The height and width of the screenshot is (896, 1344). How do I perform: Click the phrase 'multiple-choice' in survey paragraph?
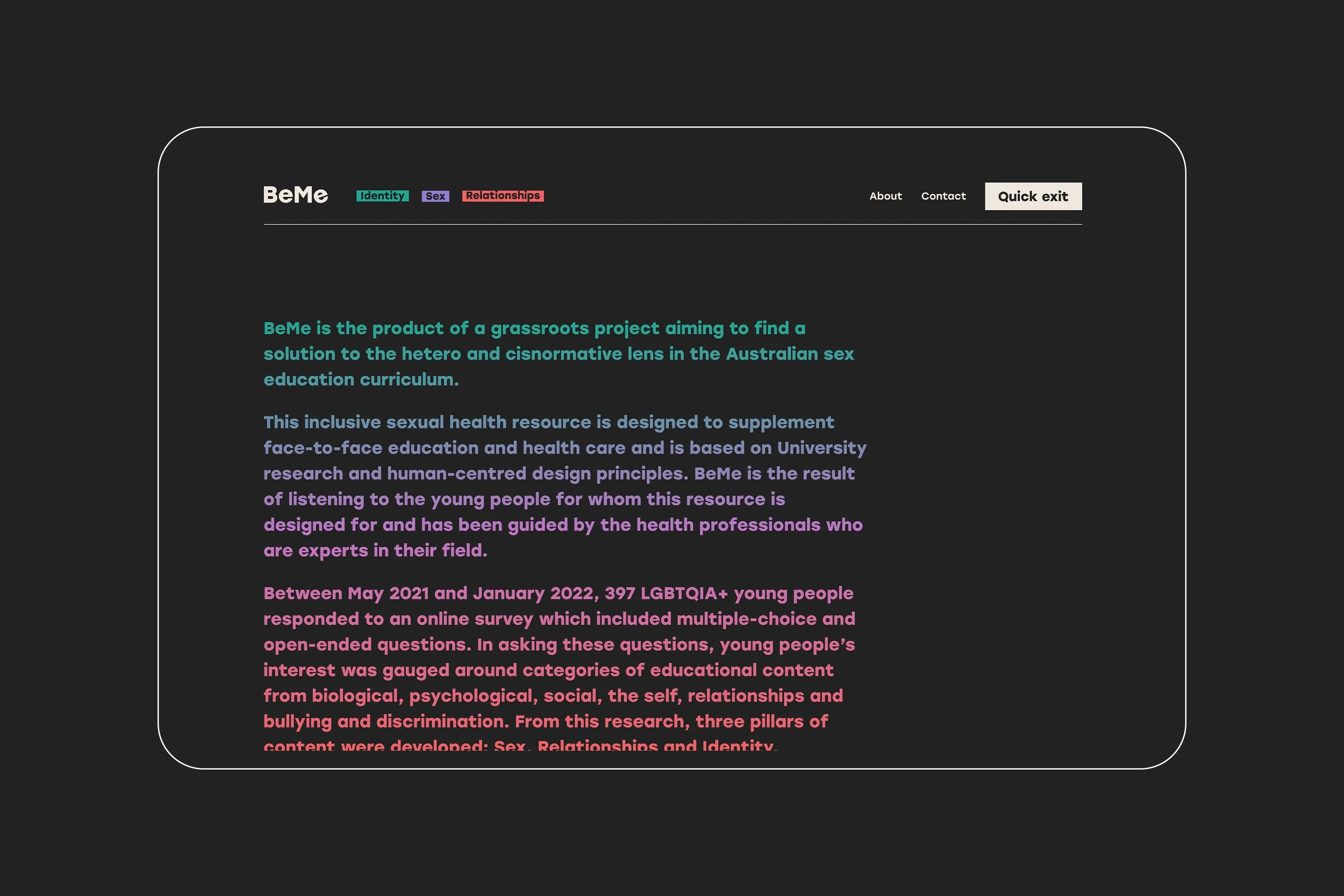746,619
